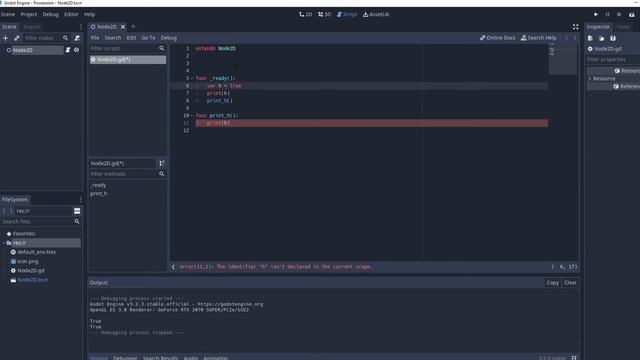Screen dimensions: 640x360
Task: Open script editor File menu
Action: point(95,38)
